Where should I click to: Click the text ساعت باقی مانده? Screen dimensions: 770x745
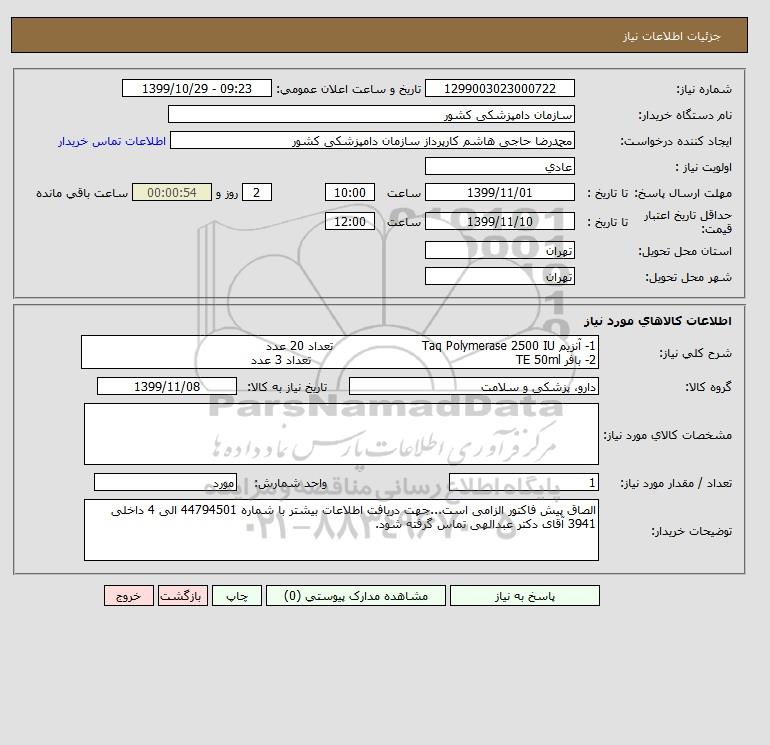tap(82, 193)
